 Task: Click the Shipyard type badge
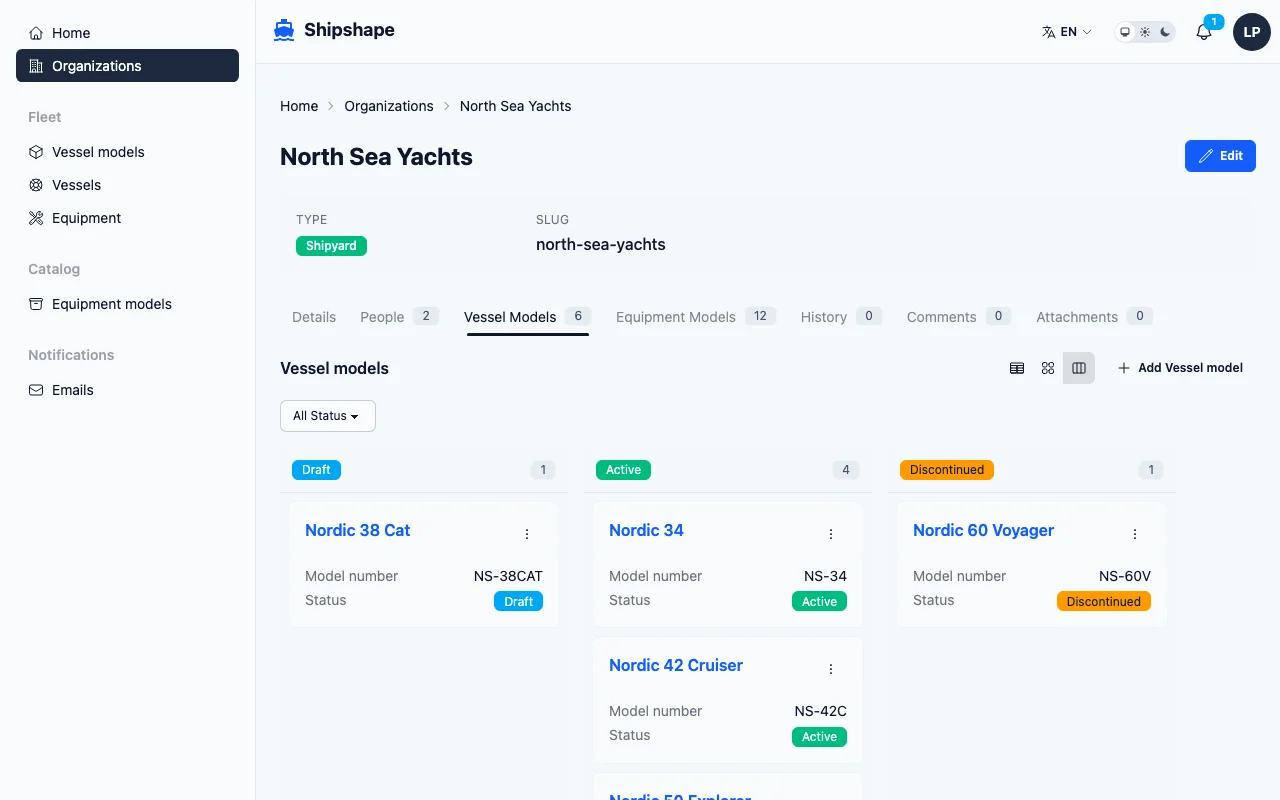[331, 245]
